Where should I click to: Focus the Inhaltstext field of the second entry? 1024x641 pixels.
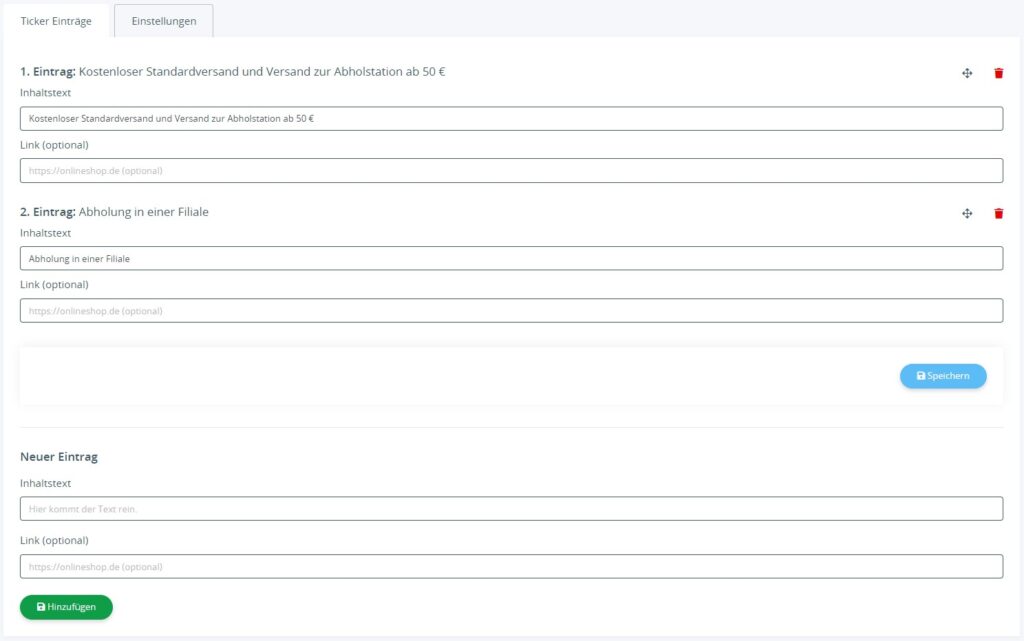512,258
